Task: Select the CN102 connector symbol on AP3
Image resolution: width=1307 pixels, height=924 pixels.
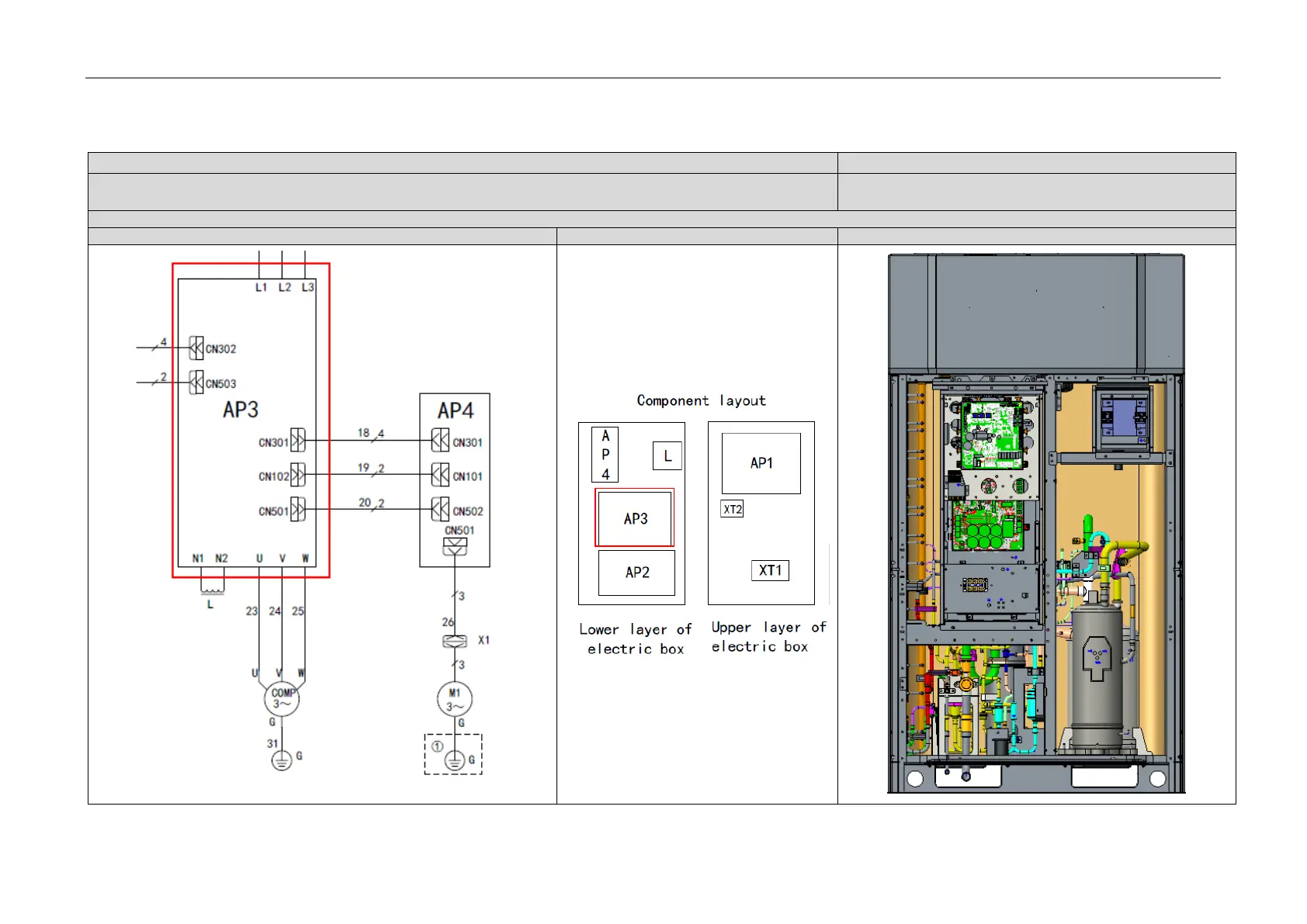Action: pyautogui.click(x=298, y=475)
